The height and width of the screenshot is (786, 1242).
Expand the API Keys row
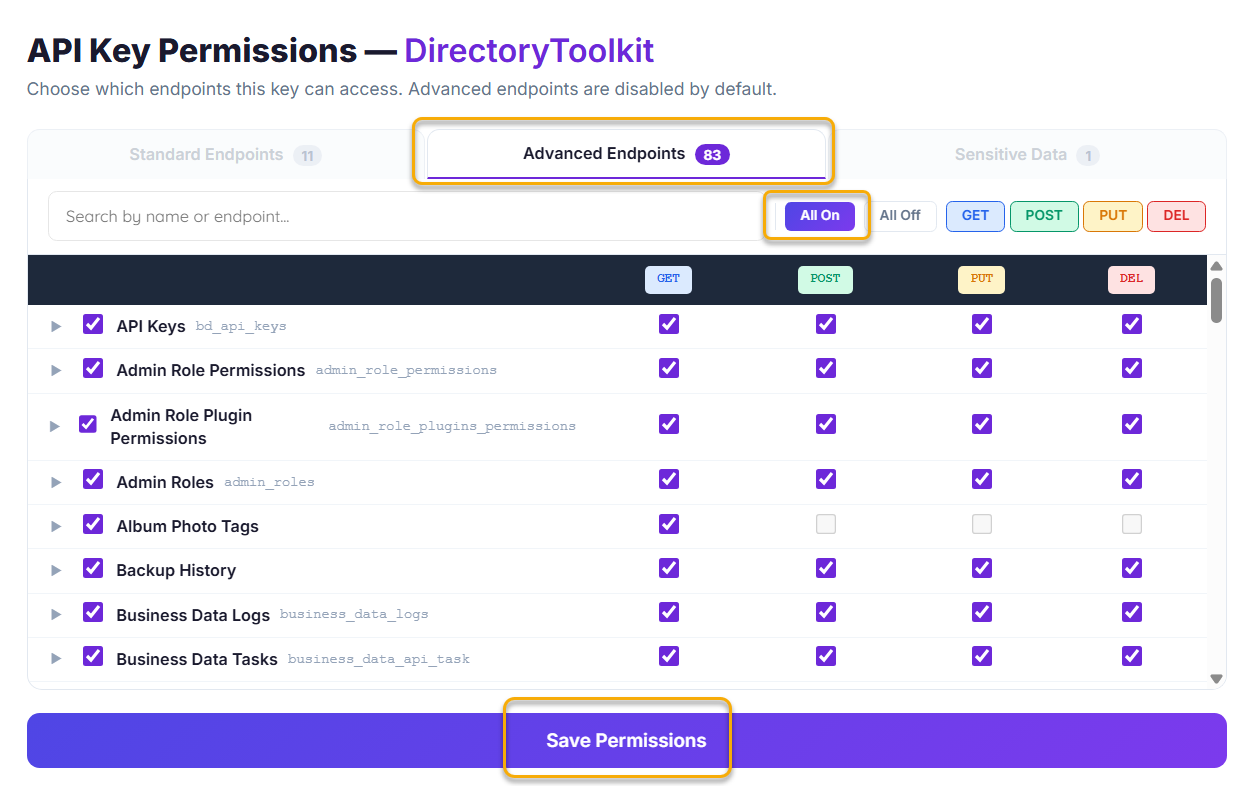click(56, 326)
